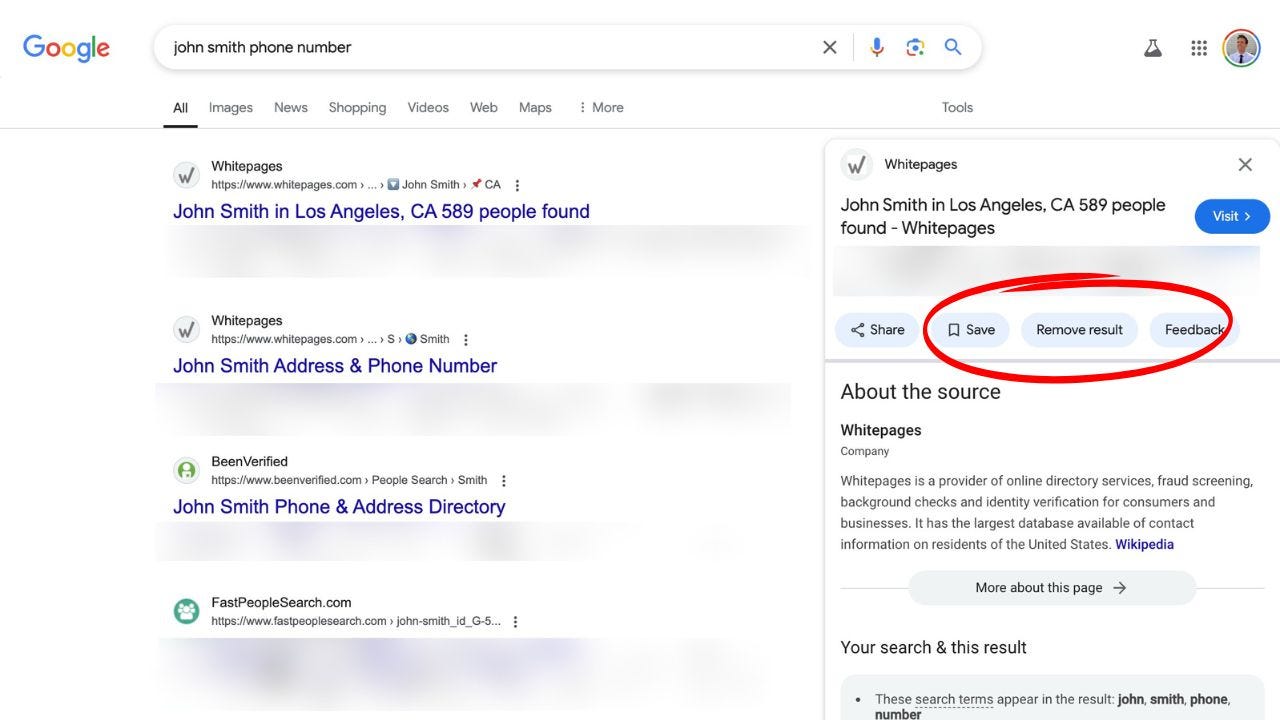This screenshot has width=1280, height=720.
Task: Open three-dot menu on the Los Angeles Whitepages result
Action: pyautogui.click(x=517, y=185)
